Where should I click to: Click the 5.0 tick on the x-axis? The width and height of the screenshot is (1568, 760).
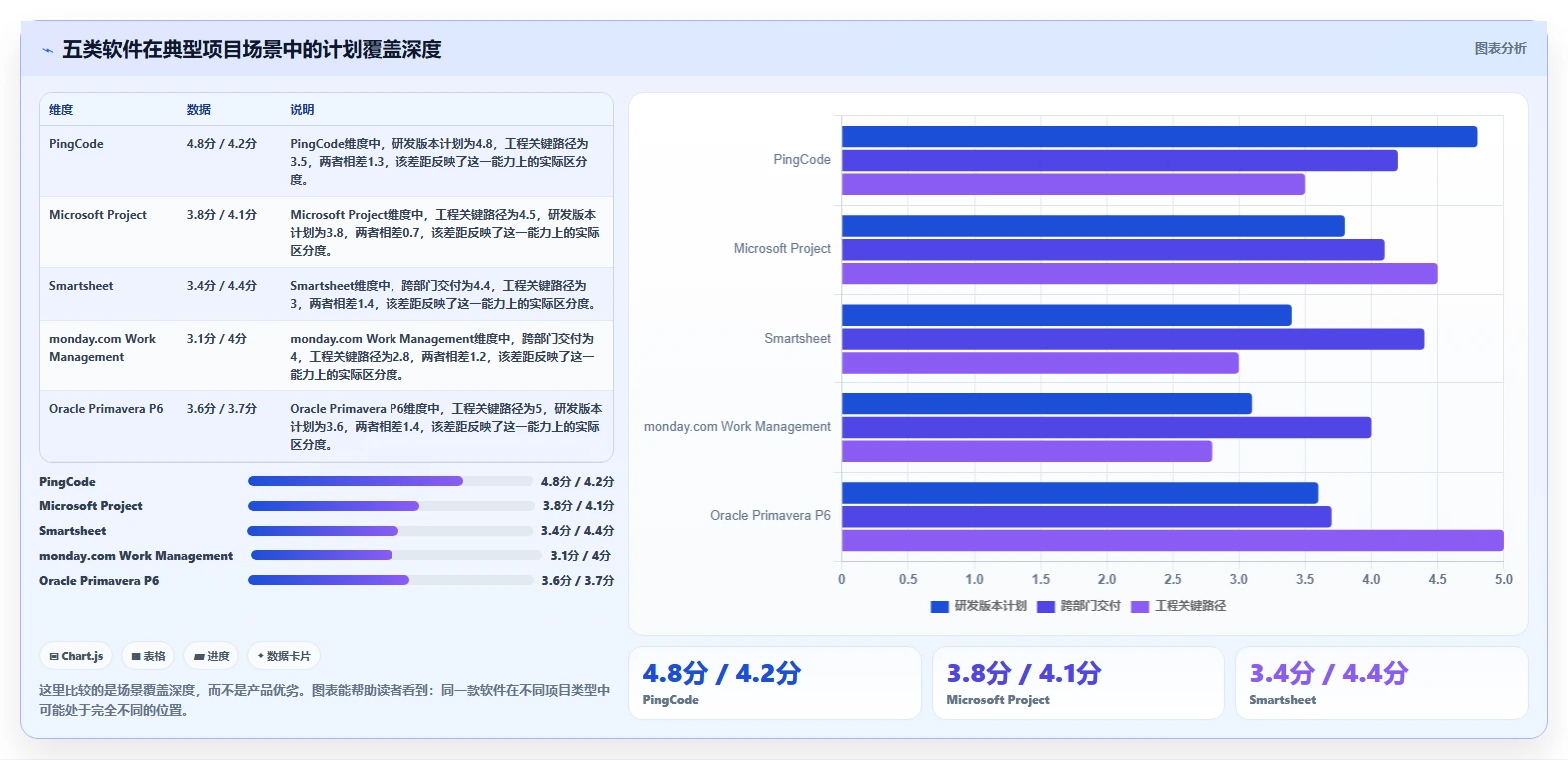(1503, 579)
